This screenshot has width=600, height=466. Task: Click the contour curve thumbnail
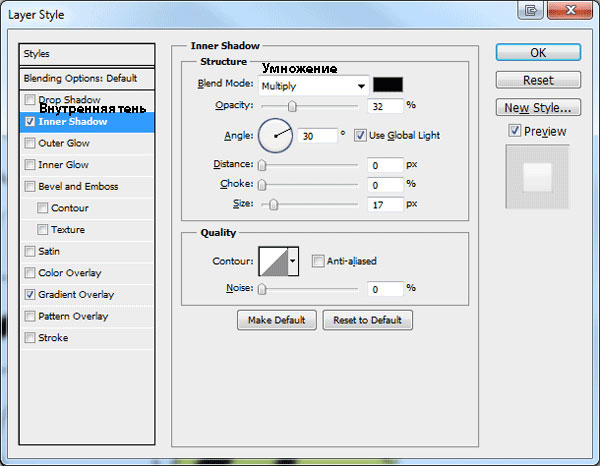click(273, 261)
